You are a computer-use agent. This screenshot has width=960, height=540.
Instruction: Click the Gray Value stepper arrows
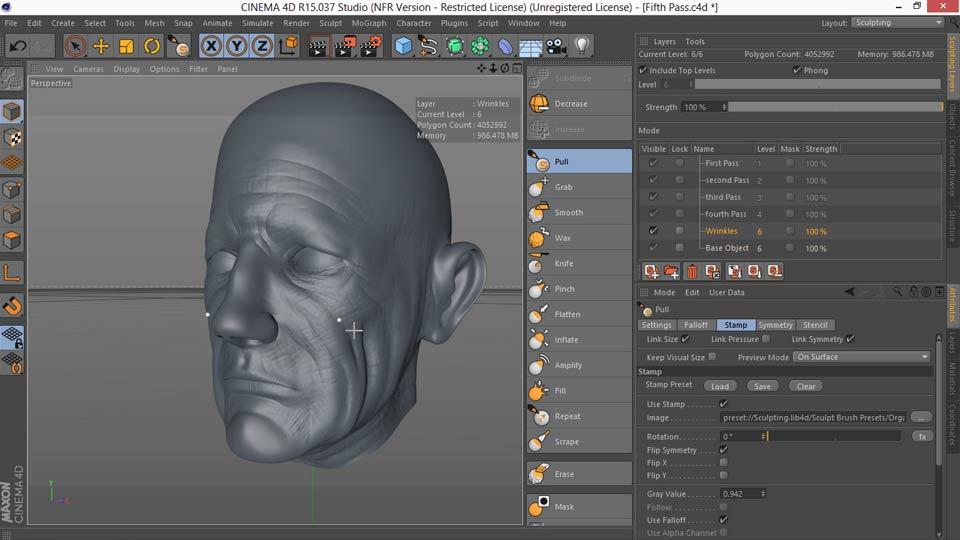pyautogui.click(x=764, y=493)
